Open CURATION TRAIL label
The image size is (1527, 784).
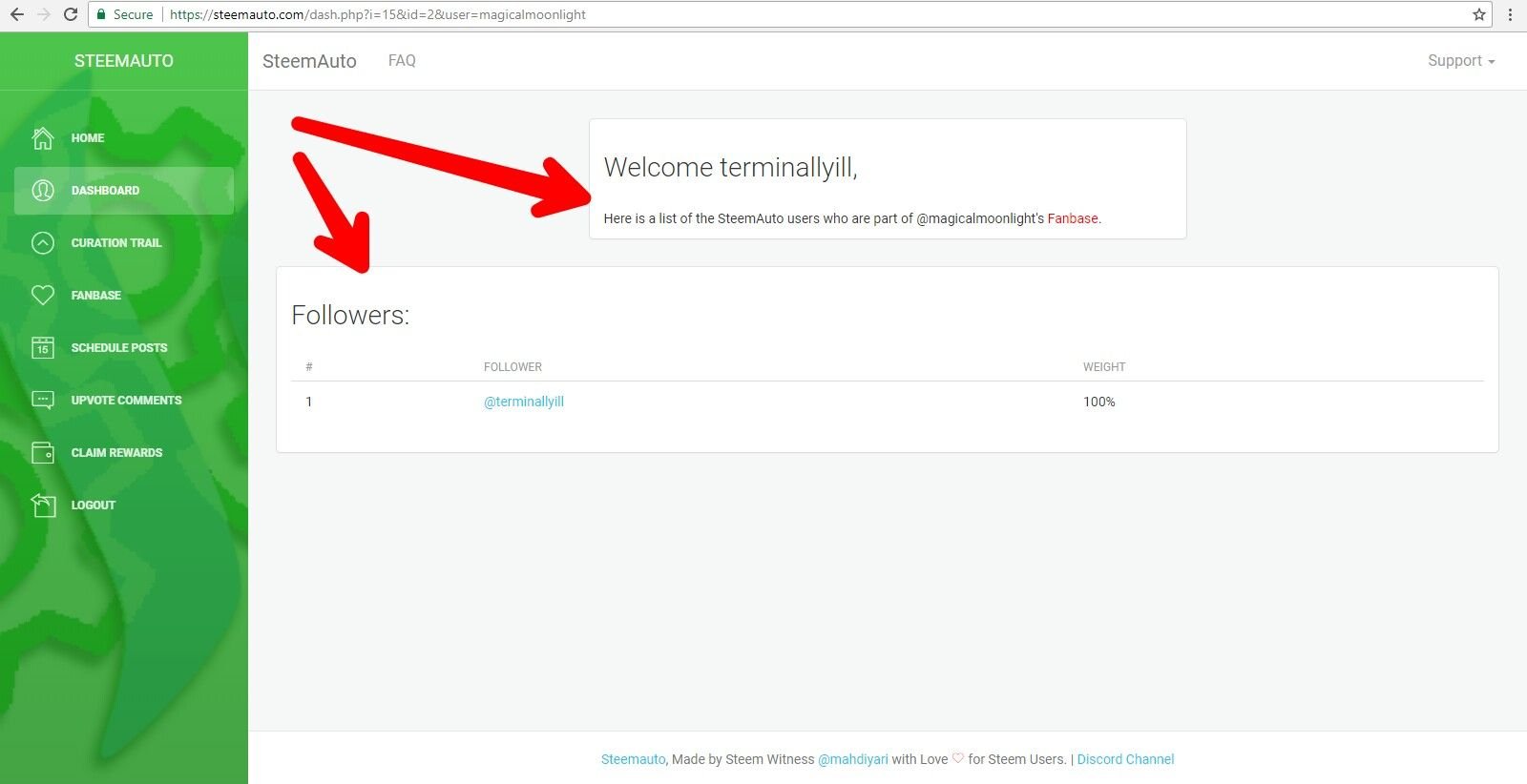(x=116, y=243)
